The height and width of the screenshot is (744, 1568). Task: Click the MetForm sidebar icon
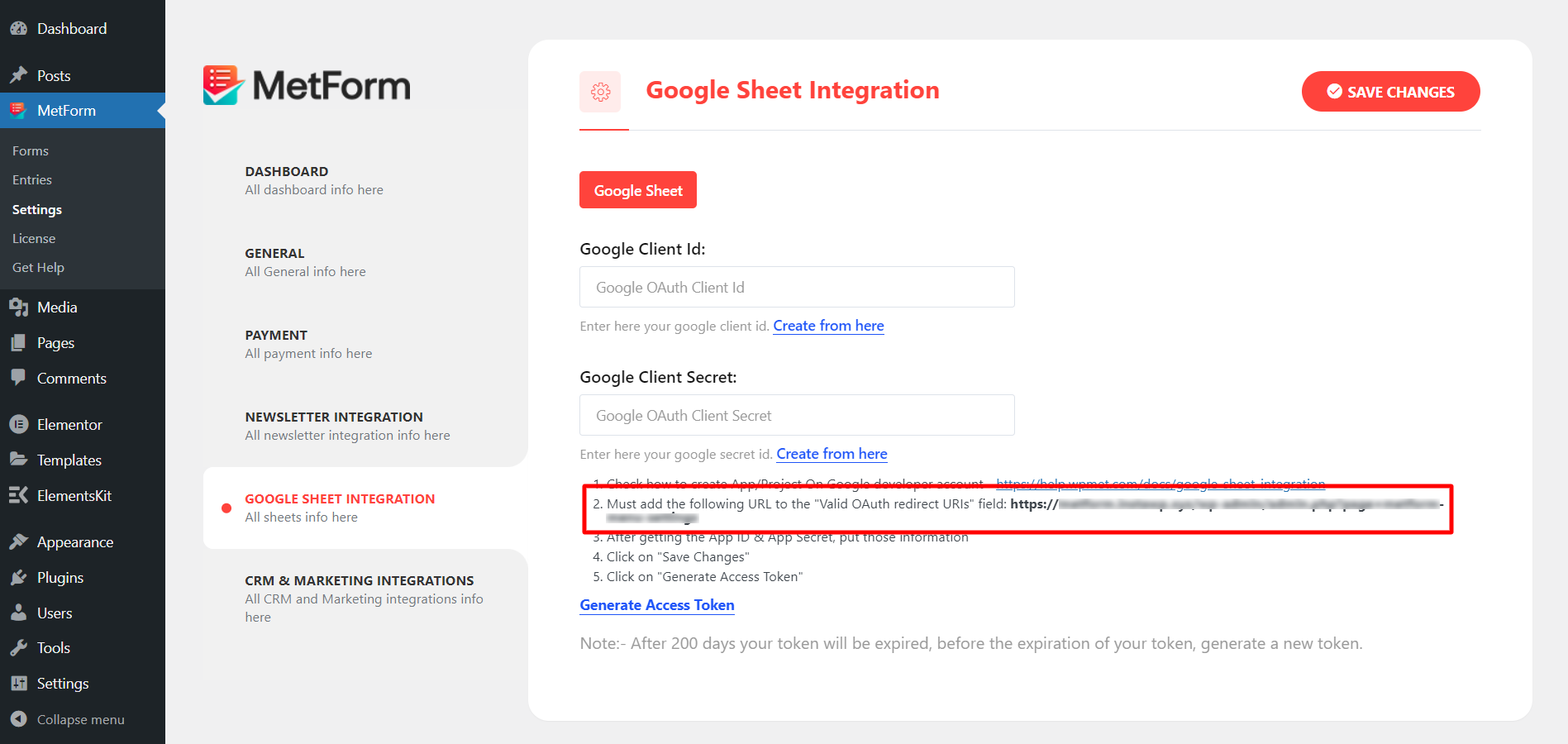point(18,110)
